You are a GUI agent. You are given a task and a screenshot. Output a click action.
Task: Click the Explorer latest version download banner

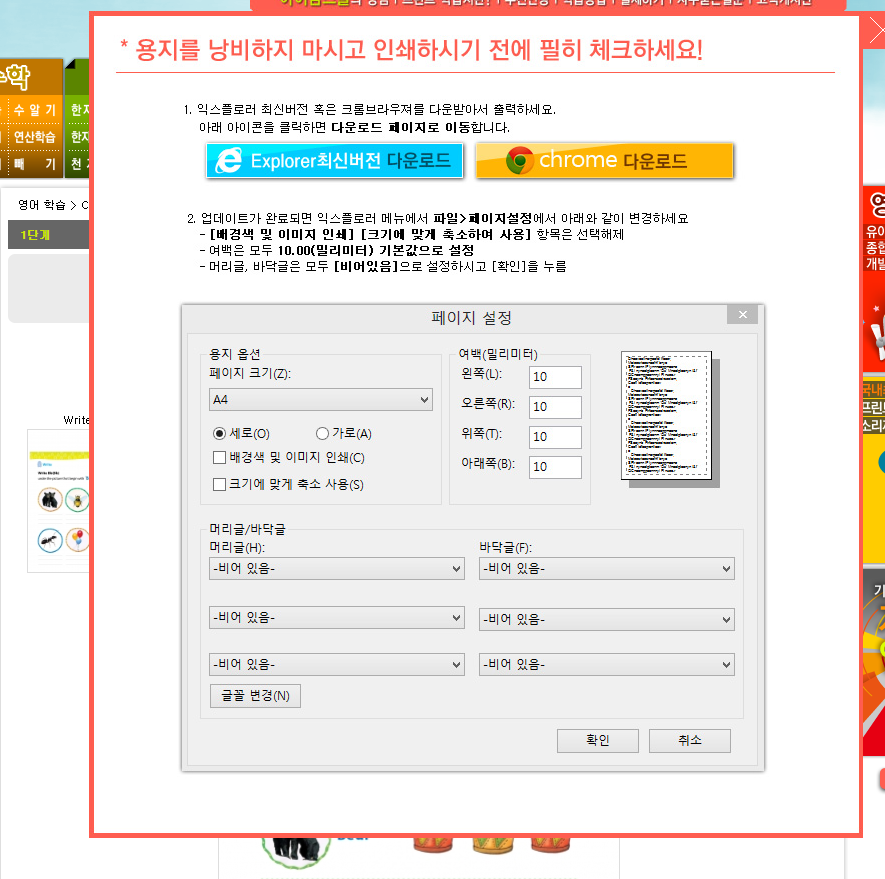(x=335, y=161)
